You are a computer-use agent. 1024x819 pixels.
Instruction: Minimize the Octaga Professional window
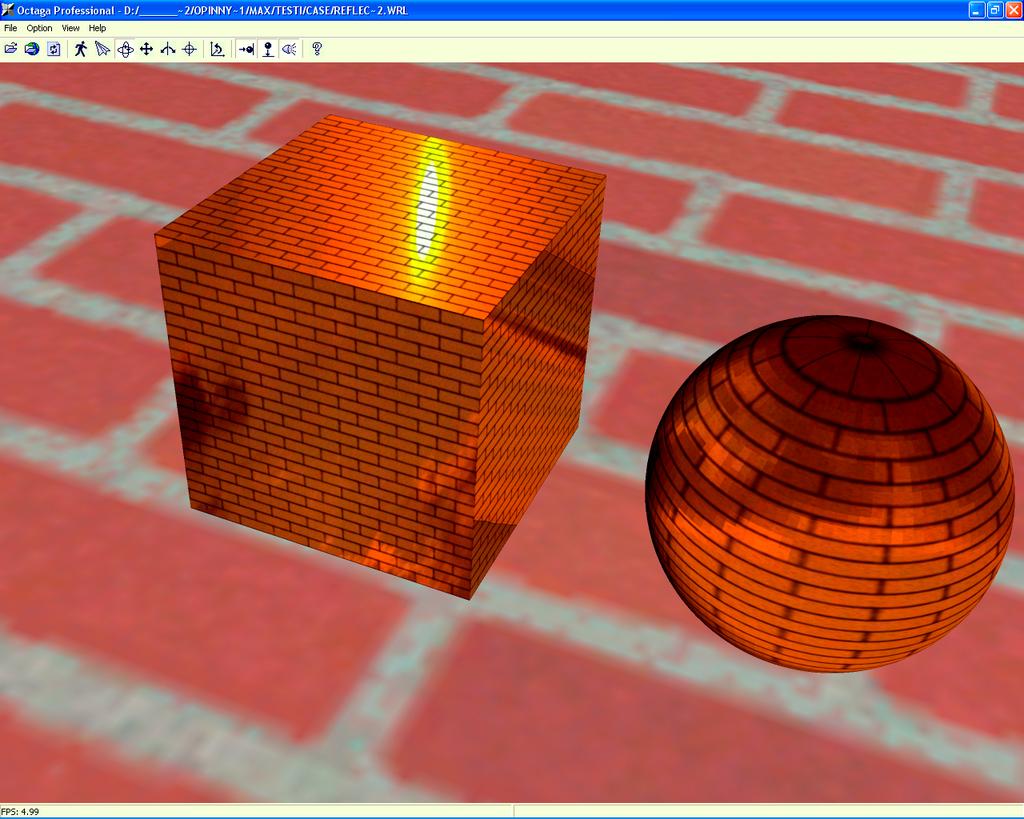(x=976, y=10)
